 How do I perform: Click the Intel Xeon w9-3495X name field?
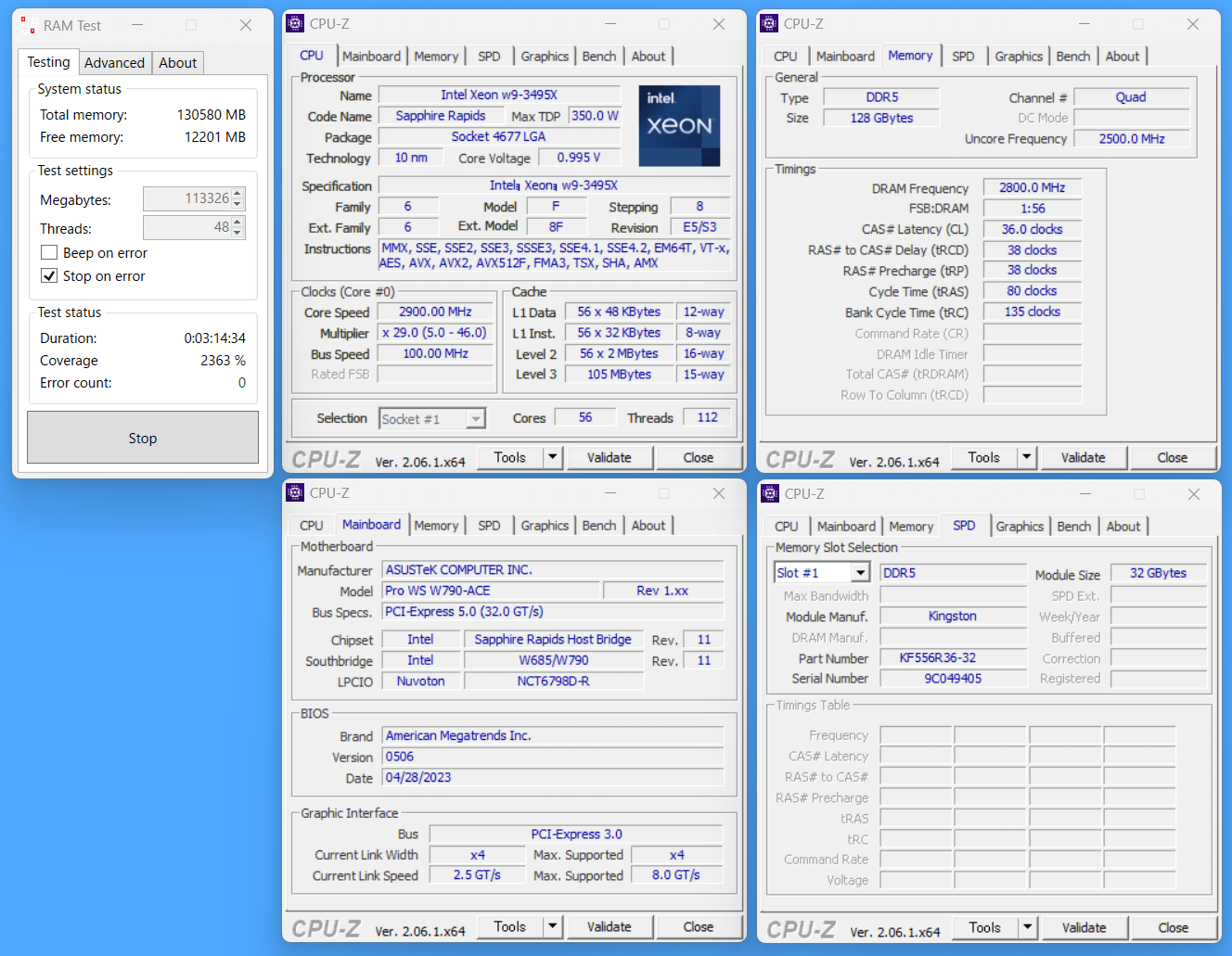point(499,95)
